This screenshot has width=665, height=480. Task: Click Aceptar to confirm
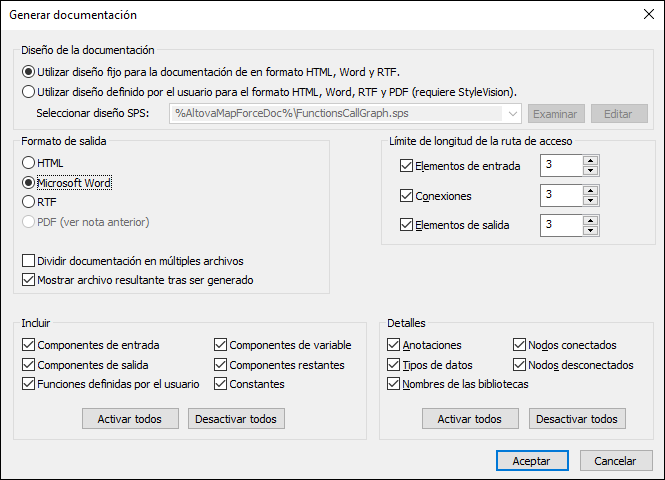coord(531,461)
